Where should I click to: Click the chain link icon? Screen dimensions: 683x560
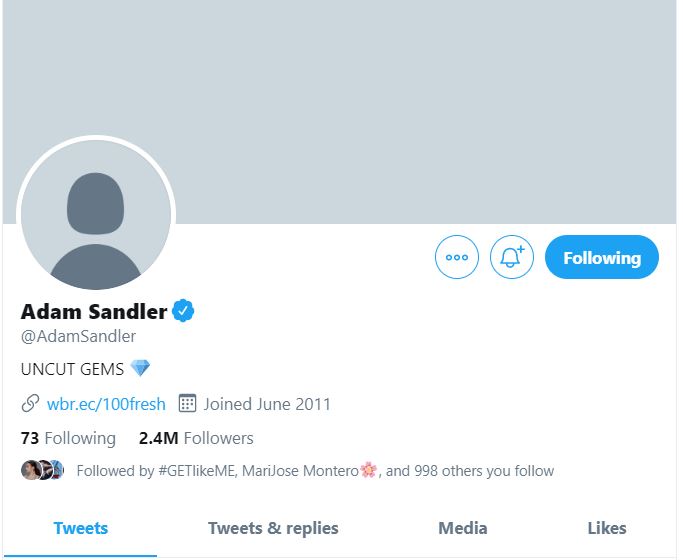point(30,404)
